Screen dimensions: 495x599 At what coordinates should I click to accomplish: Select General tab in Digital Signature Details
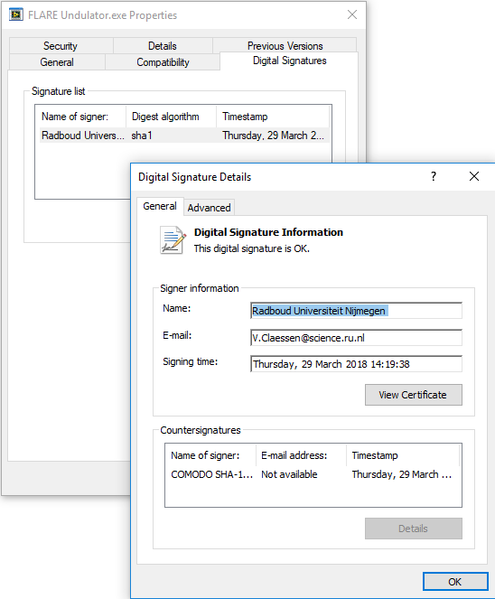point(160,206)
